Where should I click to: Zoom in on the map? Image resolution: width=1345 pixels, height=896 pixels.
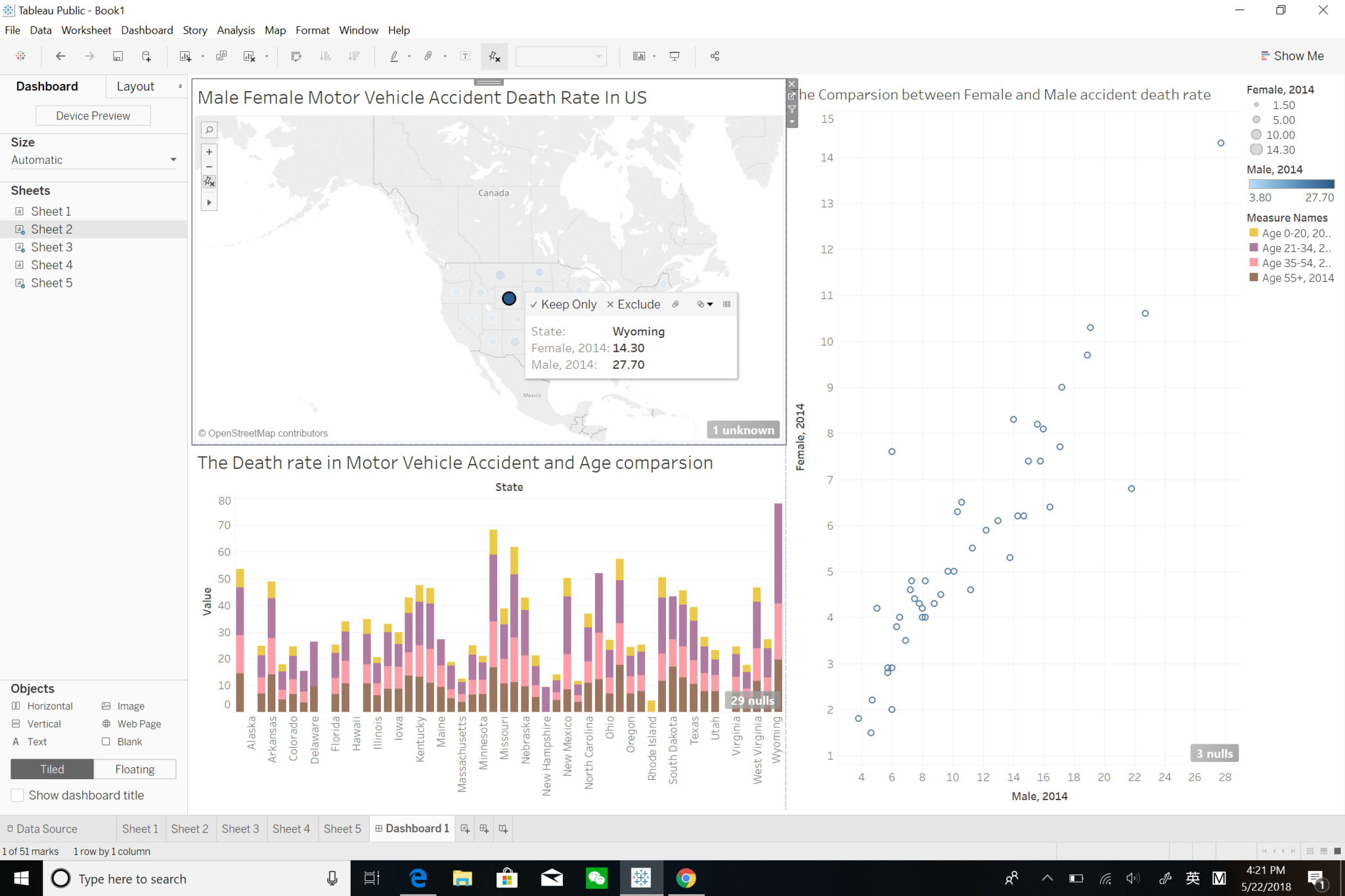point(209,152)
